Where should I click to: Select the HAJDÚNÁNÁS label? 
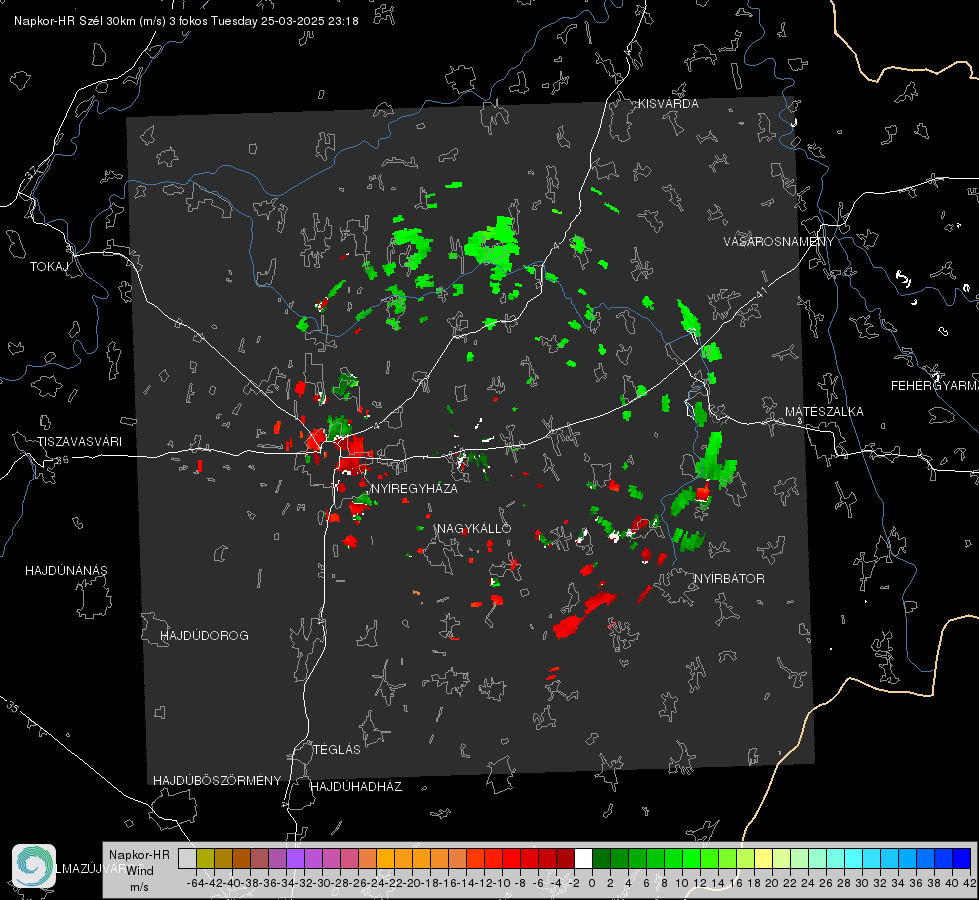[x=66, y=571]
